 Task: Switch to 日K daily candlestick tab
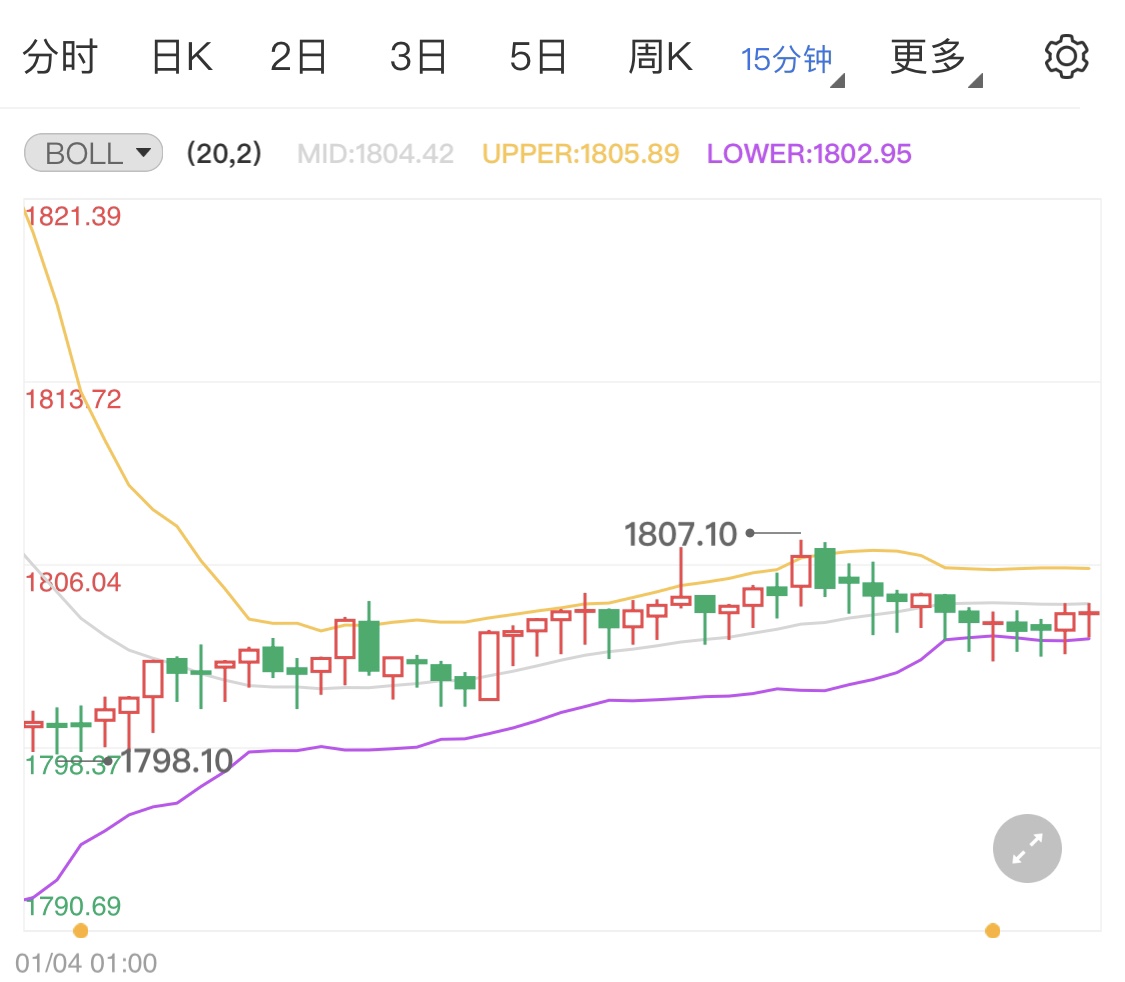point(182,57)
